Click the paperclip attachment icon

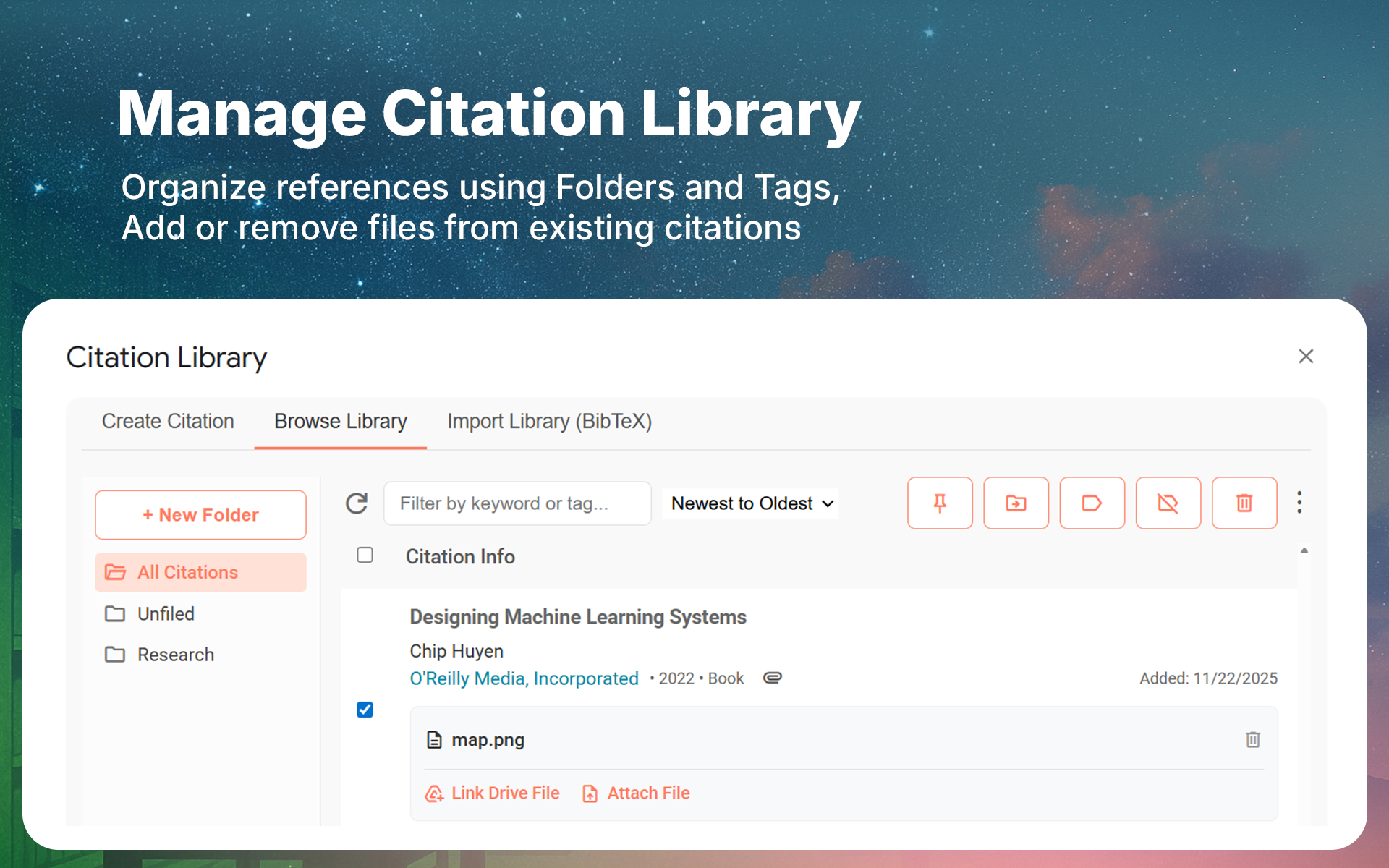[x=772, y=678]
